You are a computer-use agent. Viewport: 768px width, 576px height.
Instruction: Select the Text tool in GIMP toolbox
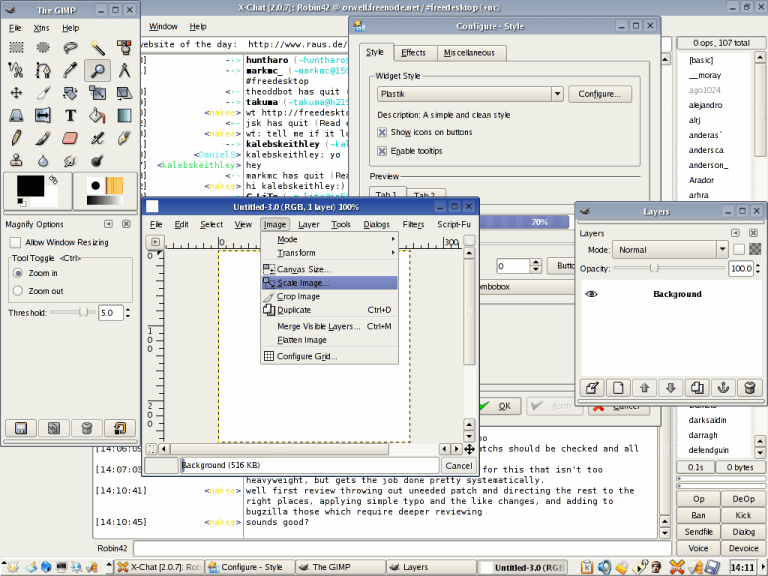tap(70, 115)
